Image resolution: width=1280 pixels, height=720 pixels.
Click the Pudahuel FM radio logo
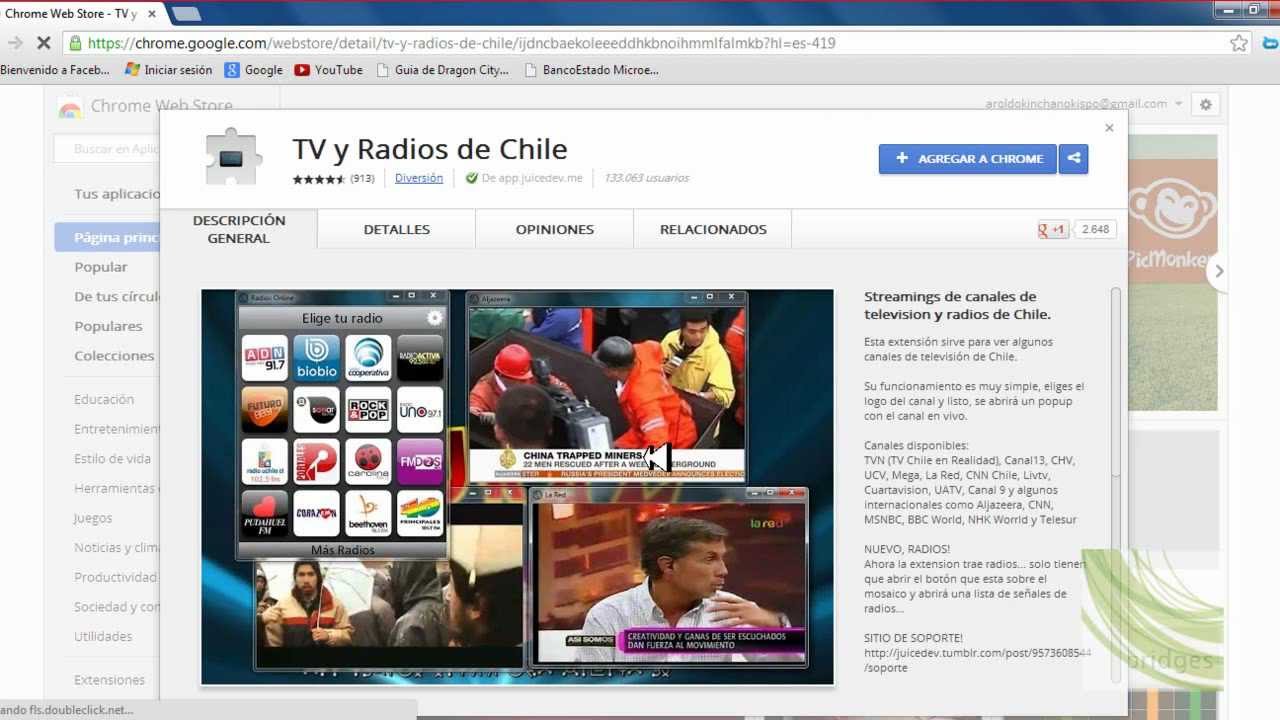click(x=264, y=513)
